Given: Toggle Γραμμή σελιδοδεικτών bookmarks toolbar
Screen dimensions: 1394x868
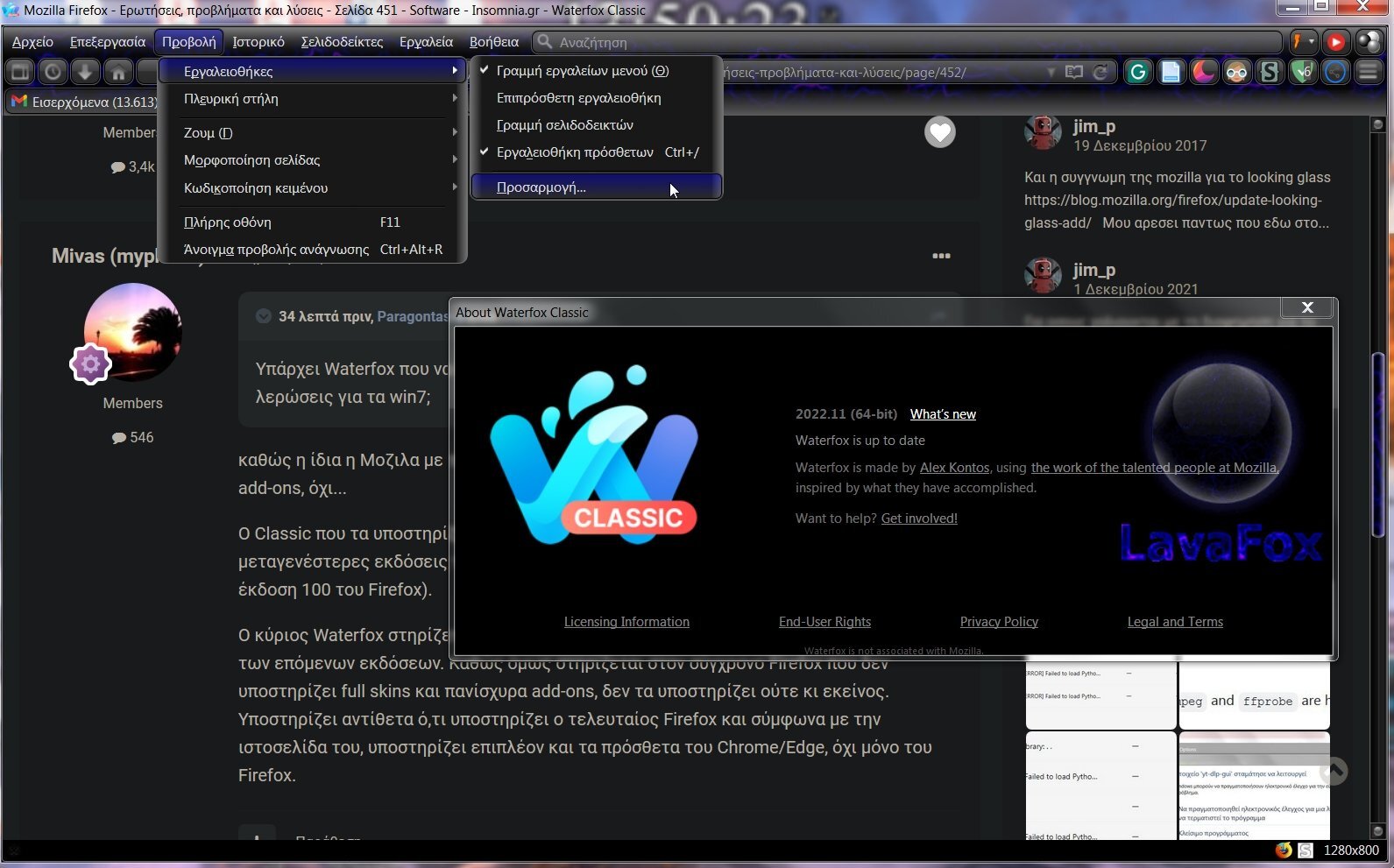Looking at the screenshot, I should (597, 125).
